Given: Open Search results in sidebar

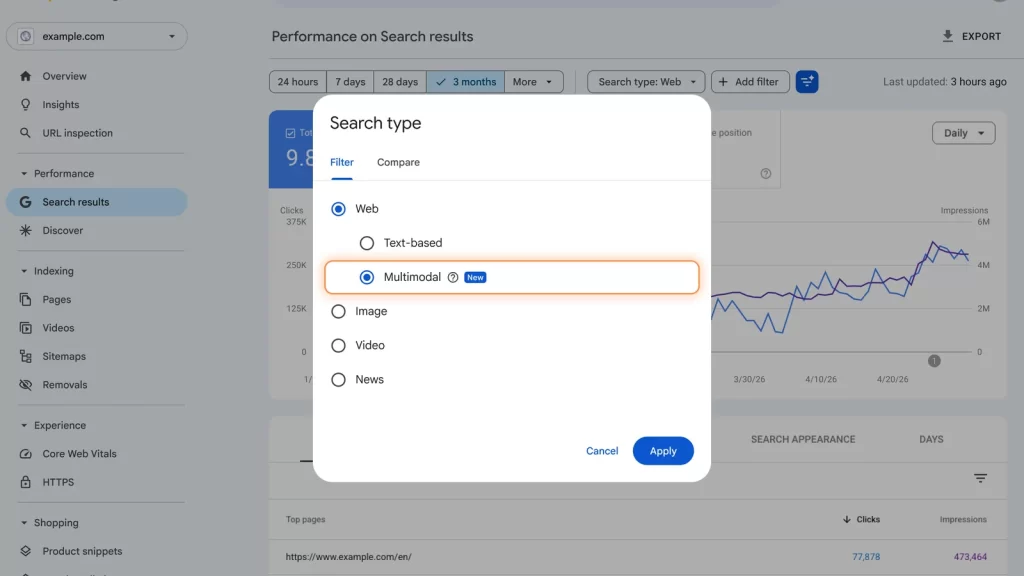Looking at the screenshot, I should (x=97, y=202).
